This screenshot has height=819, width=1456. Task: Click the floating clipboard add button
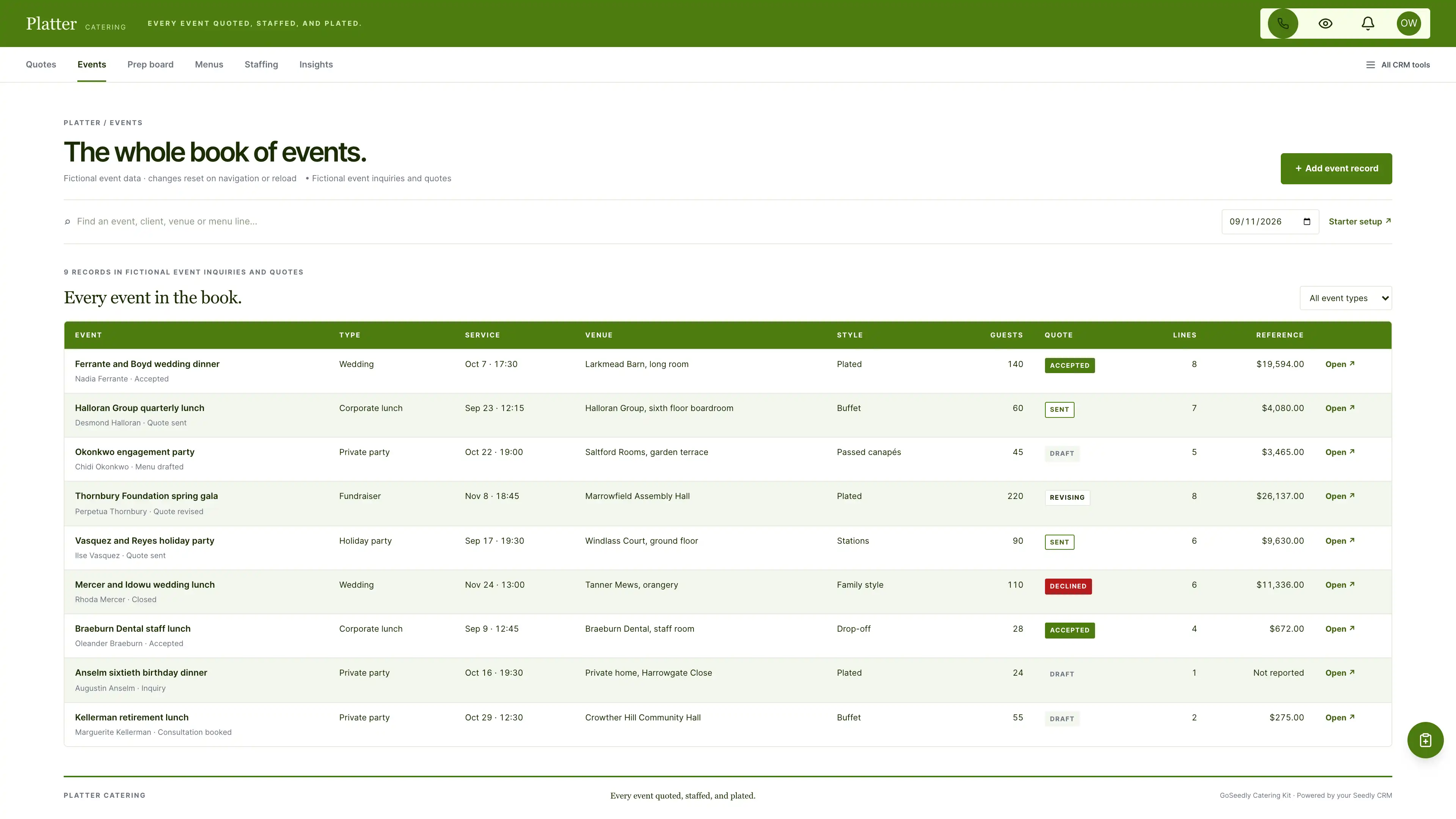(x=1425, y=740)
